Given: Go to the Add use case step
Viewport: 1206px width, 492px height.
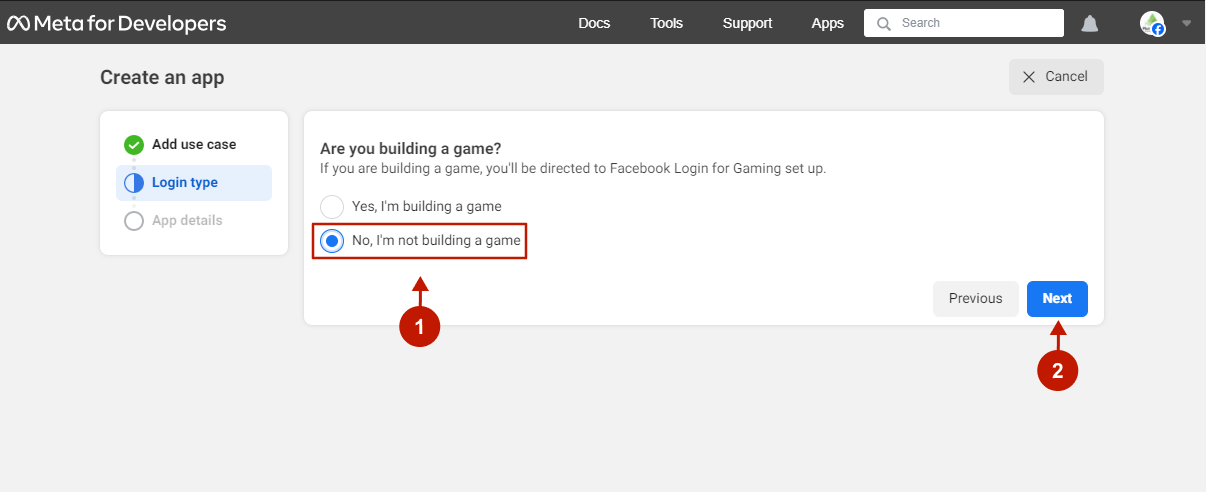Looking at the screenshot, I should 194,145.
